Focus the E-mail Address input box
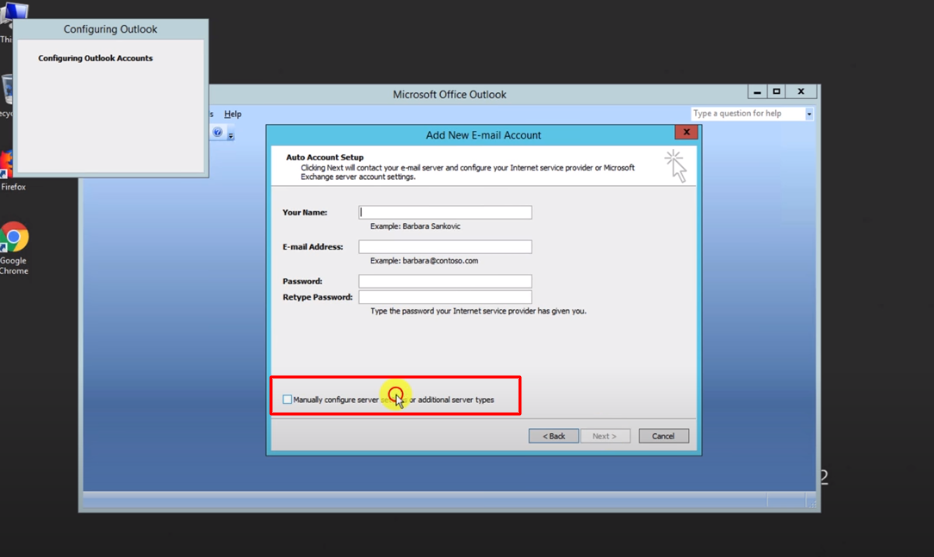The image size is (934, 557). (445, 247)
